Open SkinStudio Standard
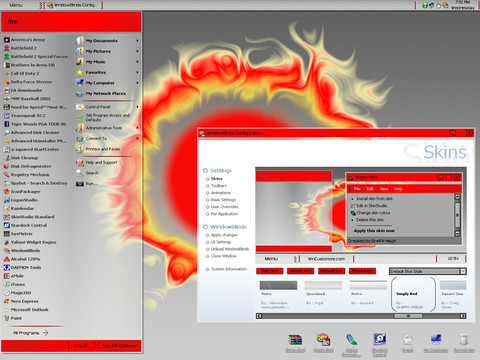The image size is (480, 360). point(29,217)
